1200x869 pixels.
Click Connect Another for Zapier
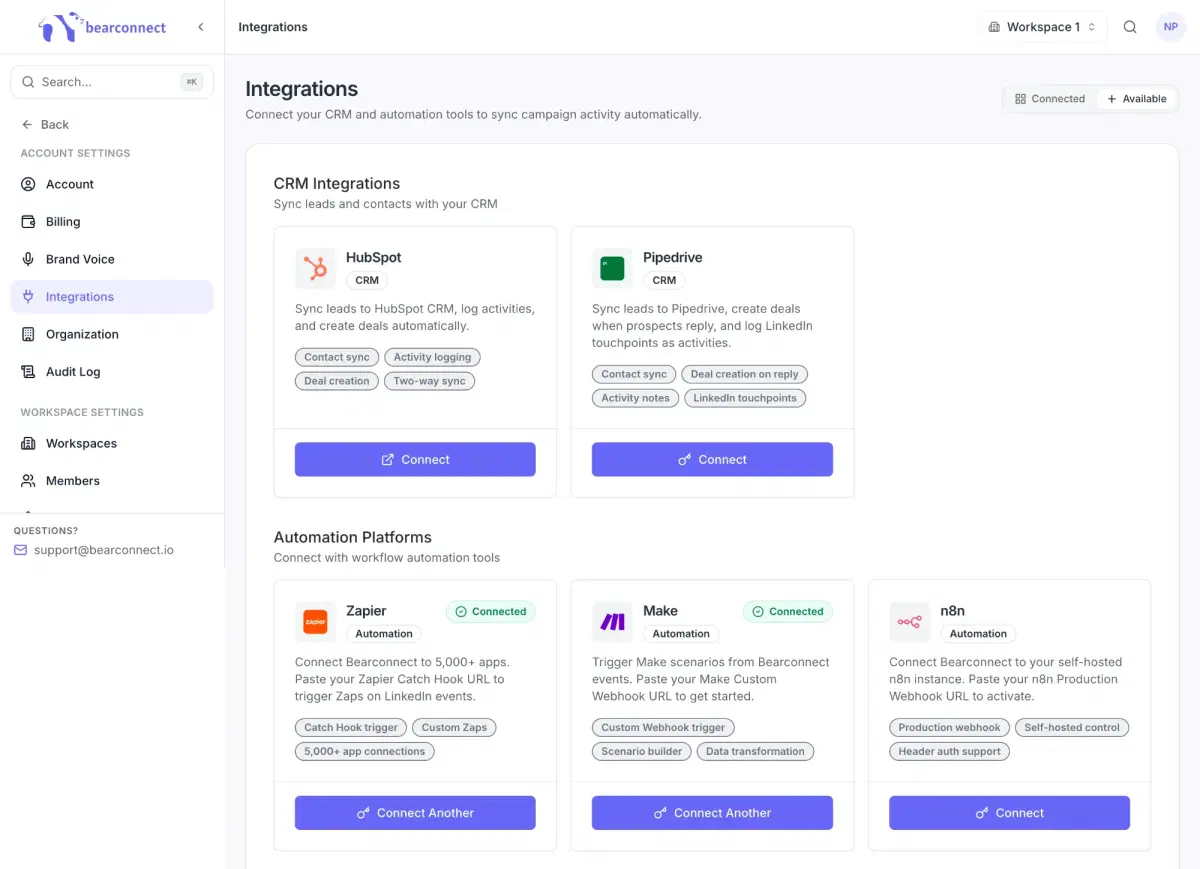(415, 813)
